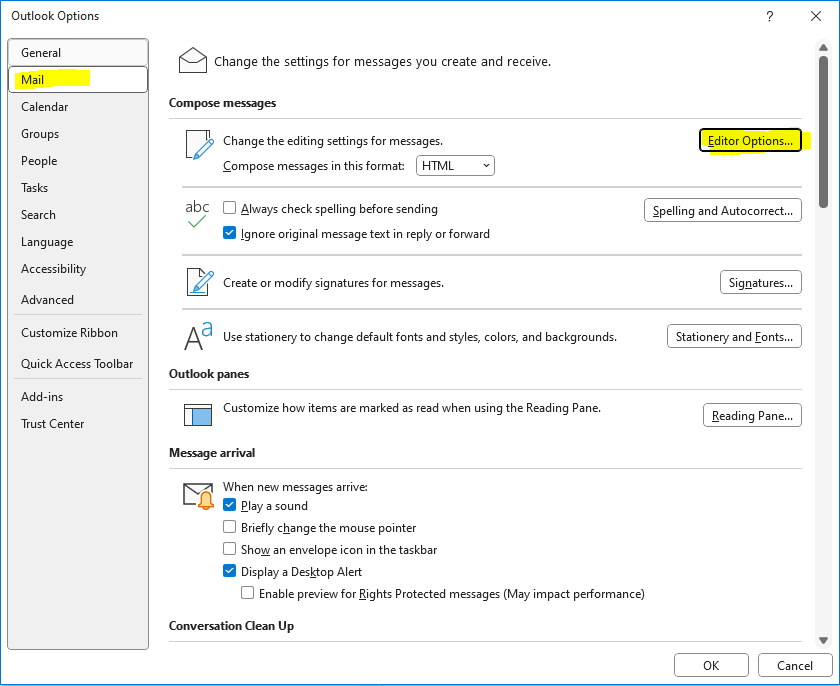Open Stationery and Fonts settings
The image size is (840, 686).
pos(734,336)
